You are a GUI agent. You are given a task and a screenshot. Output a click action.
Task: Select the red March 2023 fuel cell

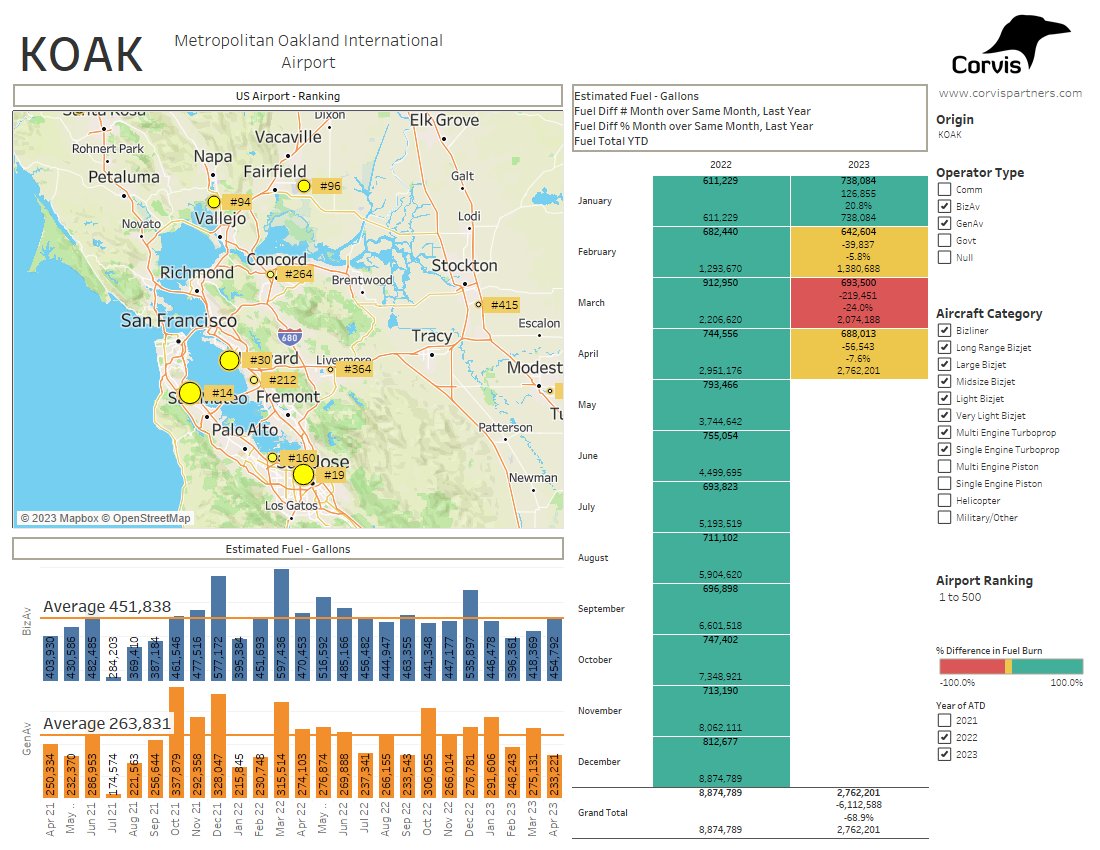point(860,303)
